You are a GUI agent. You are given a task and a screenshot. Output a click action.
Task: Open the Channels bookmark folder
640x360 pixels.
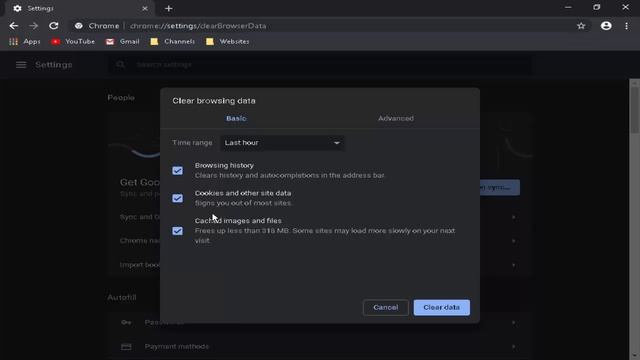point(172,42)
